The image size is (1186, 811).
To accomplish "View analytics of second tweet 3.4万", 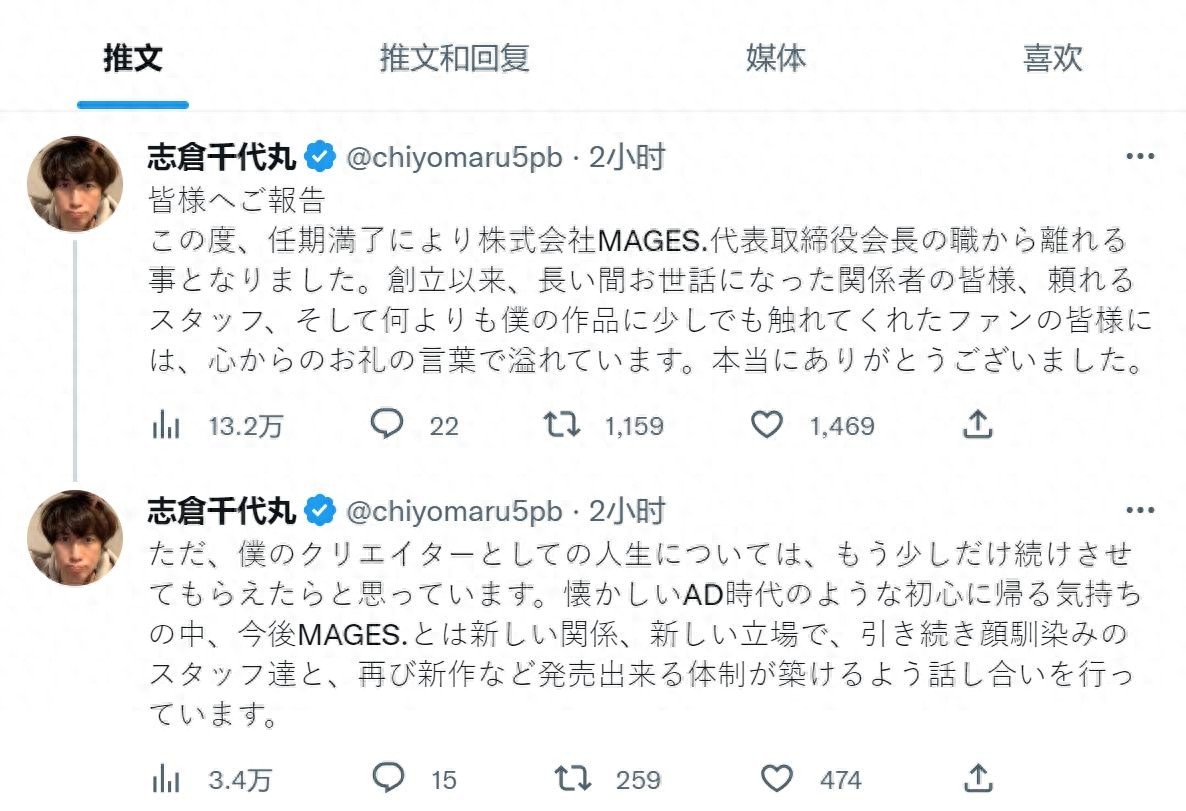I will click(166, 779).
